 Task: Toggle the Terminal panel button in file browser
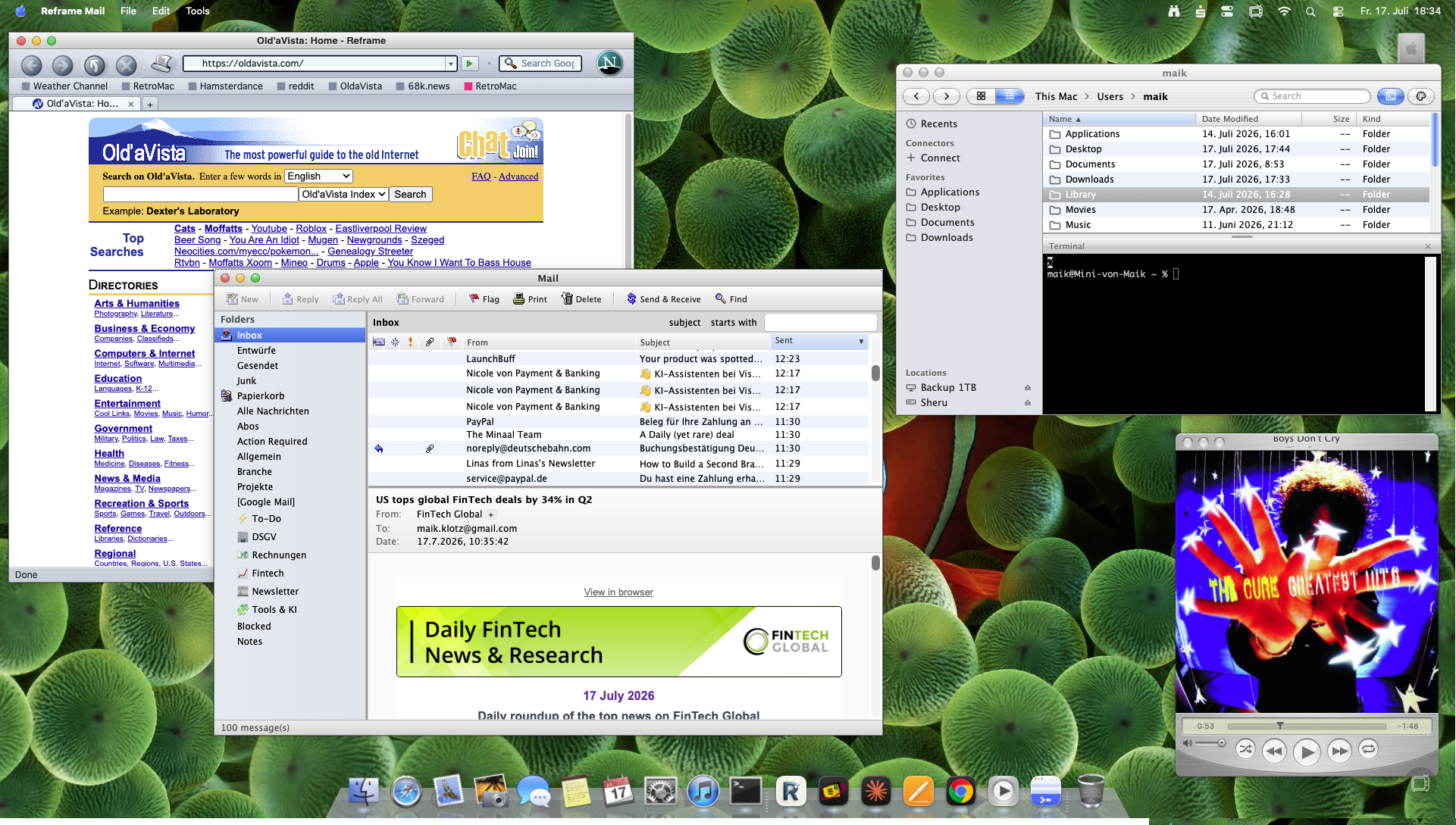1391,96
